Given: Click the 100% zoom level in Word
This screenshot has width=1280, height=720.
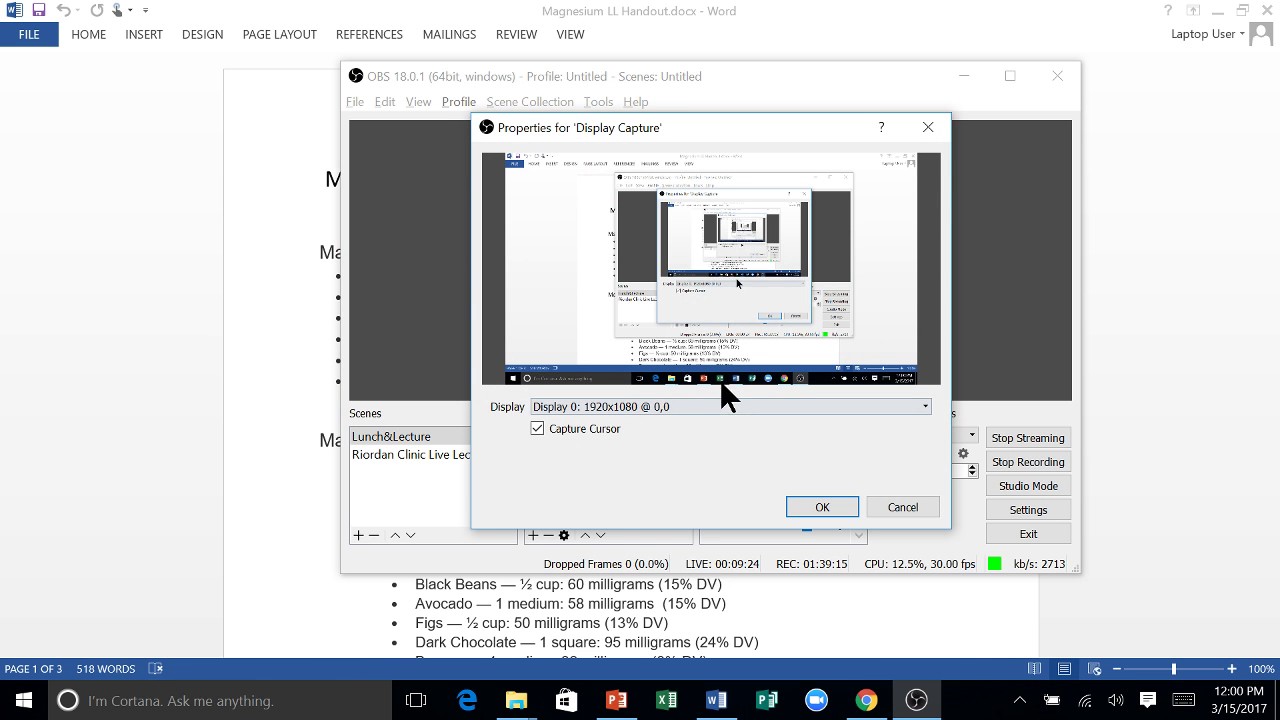Looking at the screenshot, I should pyautogui.click(x=1261, y=669).
